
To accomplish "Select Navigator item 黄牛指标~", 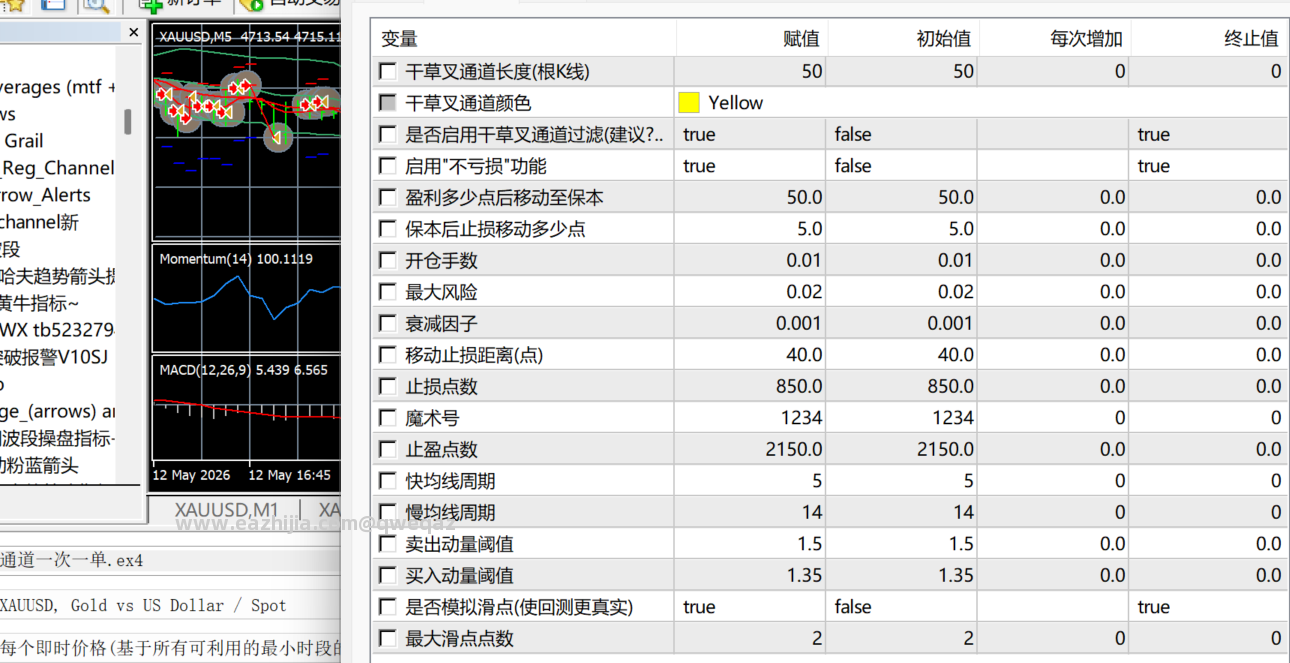I will click(40, 303).
